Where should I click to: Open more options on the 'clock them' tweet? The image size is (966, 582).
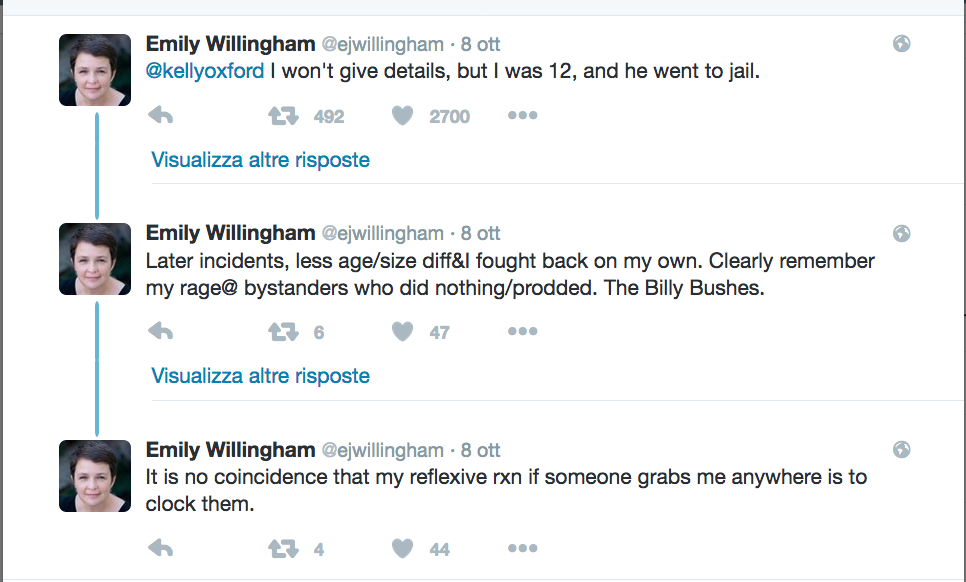pos(522,548)
